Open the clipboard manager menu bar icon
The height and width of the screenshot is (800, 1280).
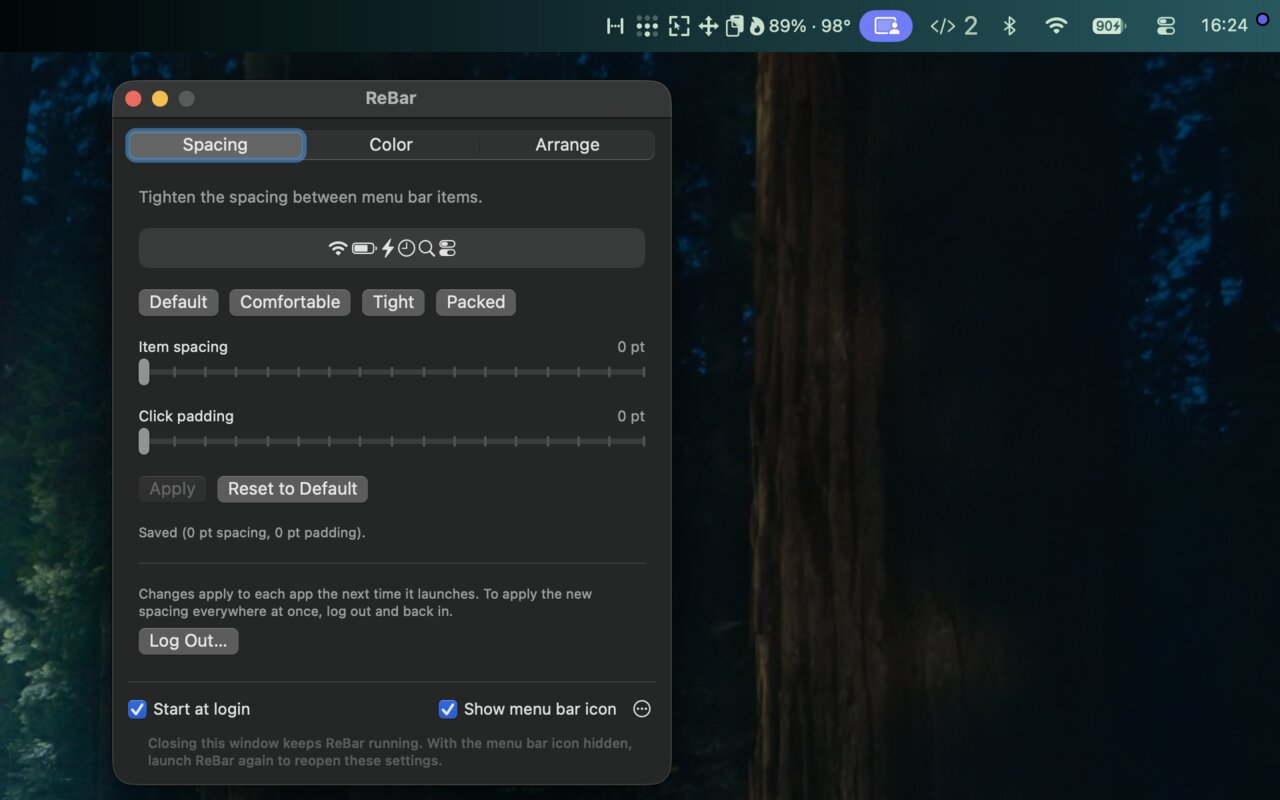(734, 26)
